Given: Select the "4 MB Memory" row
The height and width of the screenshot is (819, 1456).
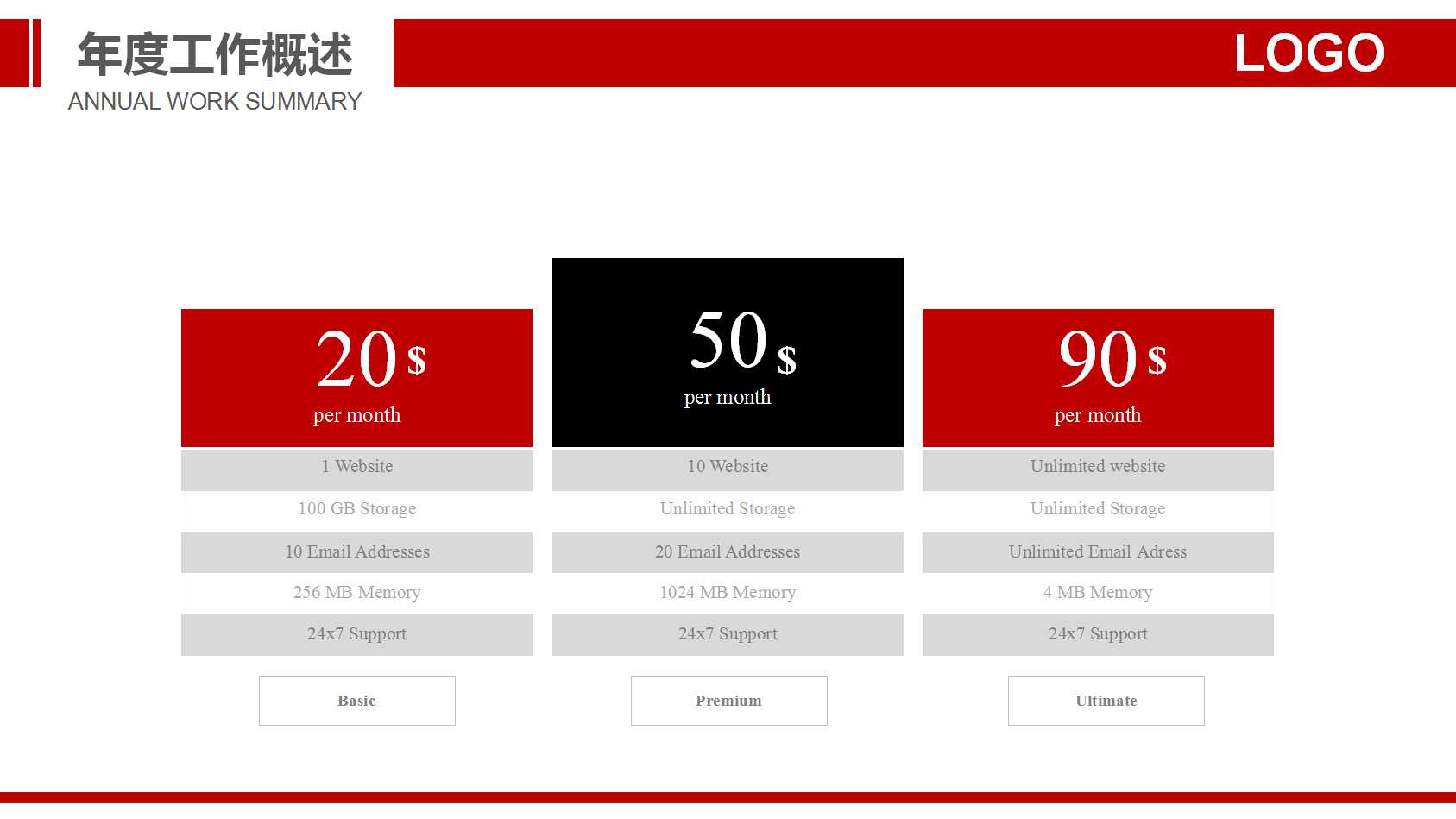Looking at the screenshot, I should click(1098, 593).
